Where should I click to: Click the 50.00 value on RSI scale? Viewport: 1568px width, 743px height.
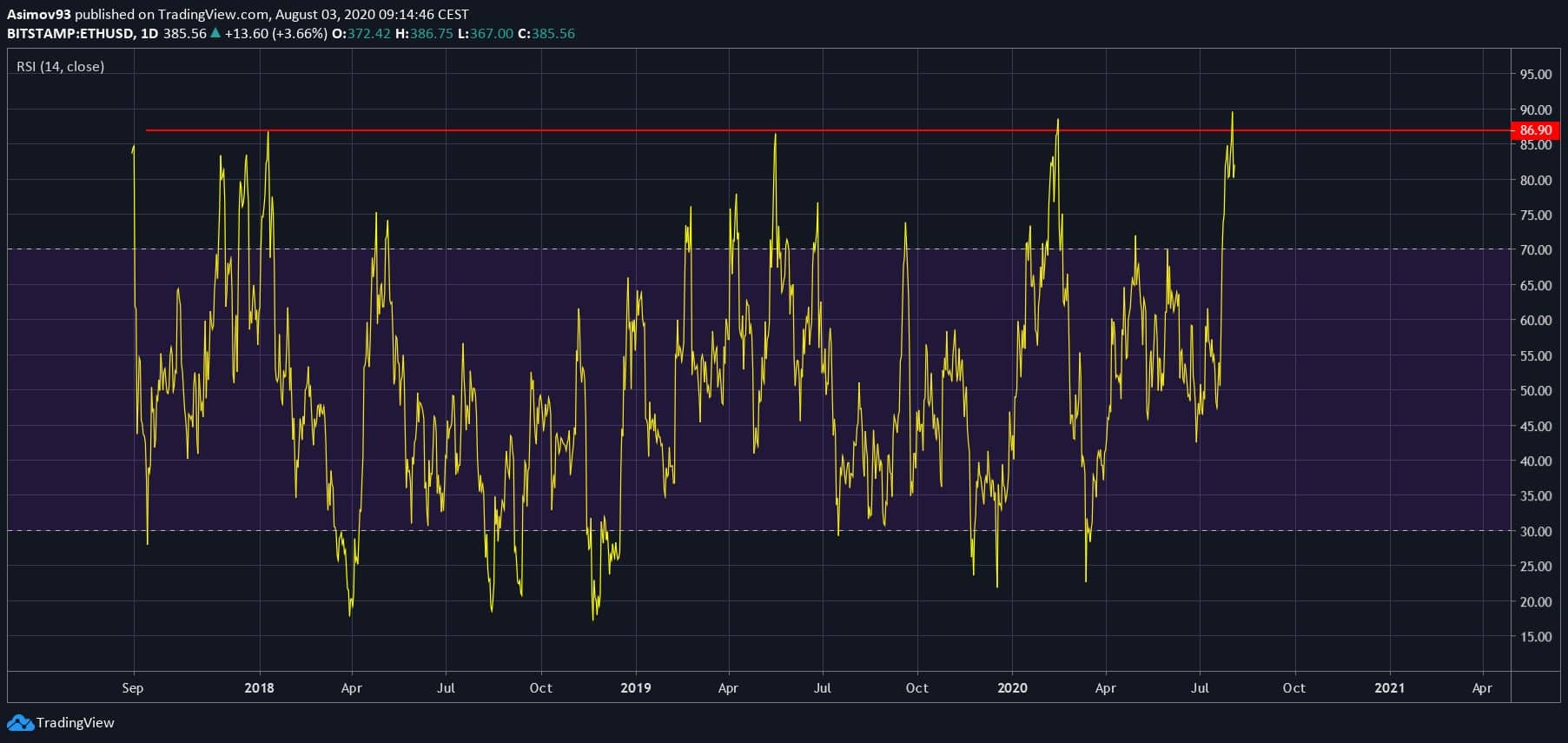(1535, 390)
